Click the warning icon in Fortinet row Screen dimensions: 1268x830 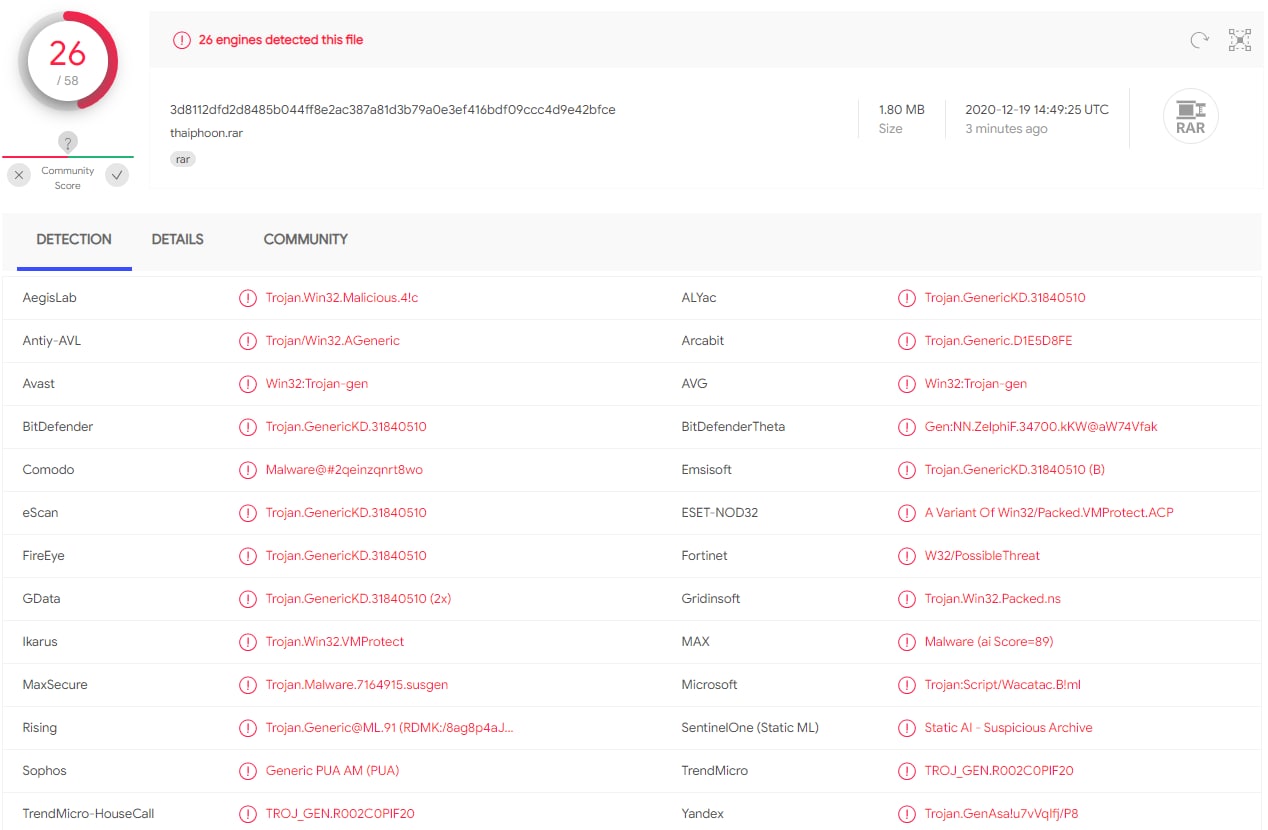[x=906, y=556]
